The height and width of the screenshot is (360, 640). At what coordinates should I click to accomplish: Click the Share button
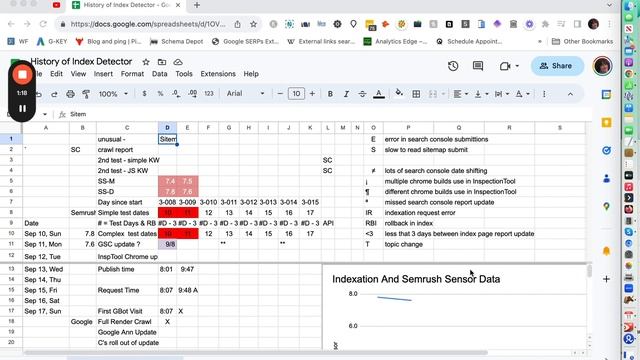557,66
